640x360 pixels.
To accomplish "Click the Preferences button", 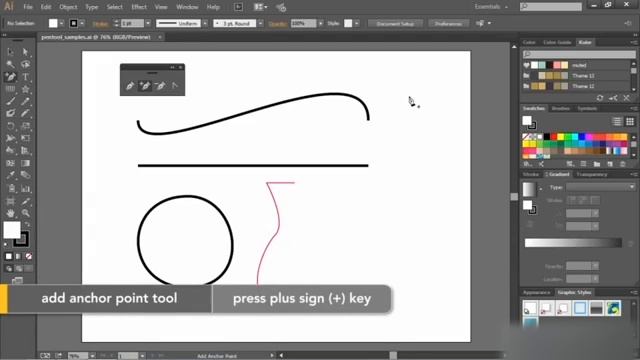I will coord(448,24).
